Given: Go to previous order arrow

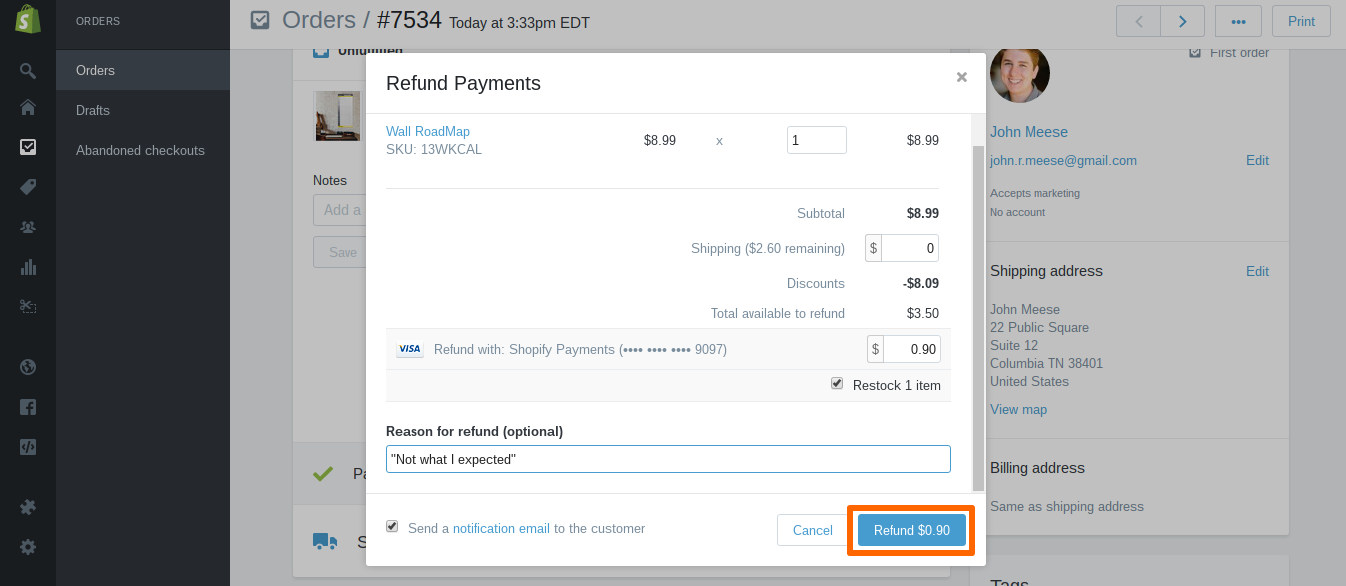Looking at the screenshot, I should (1139, 21).
